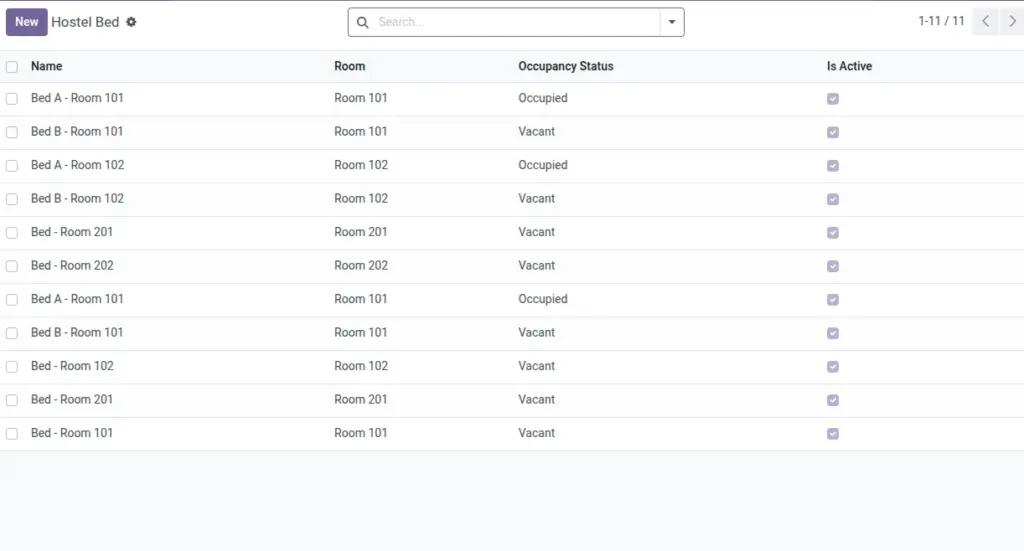The height and width of the screenshot is (551, 1024).
Task: Create a record with the New button
Action: tap(27, 22)
